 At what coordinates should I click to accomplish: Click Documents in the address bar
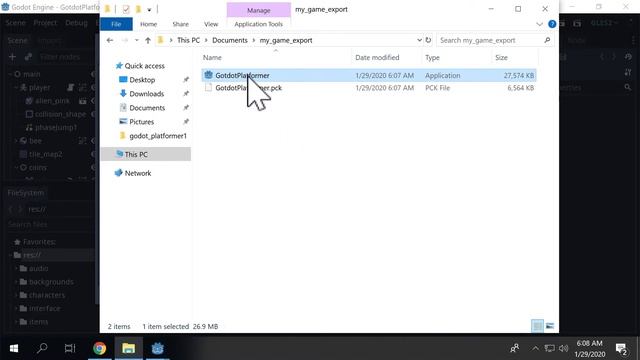230,40
